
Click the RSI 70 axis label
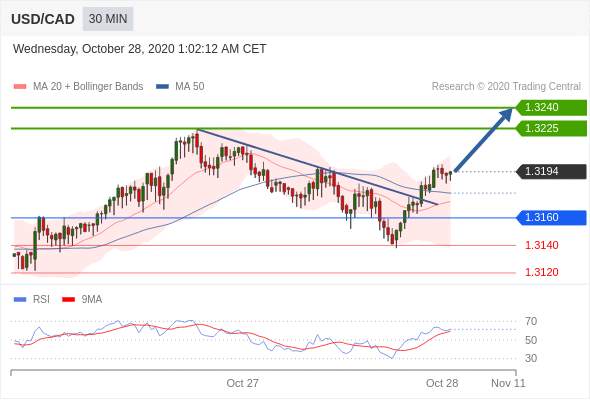coord(531,321)
